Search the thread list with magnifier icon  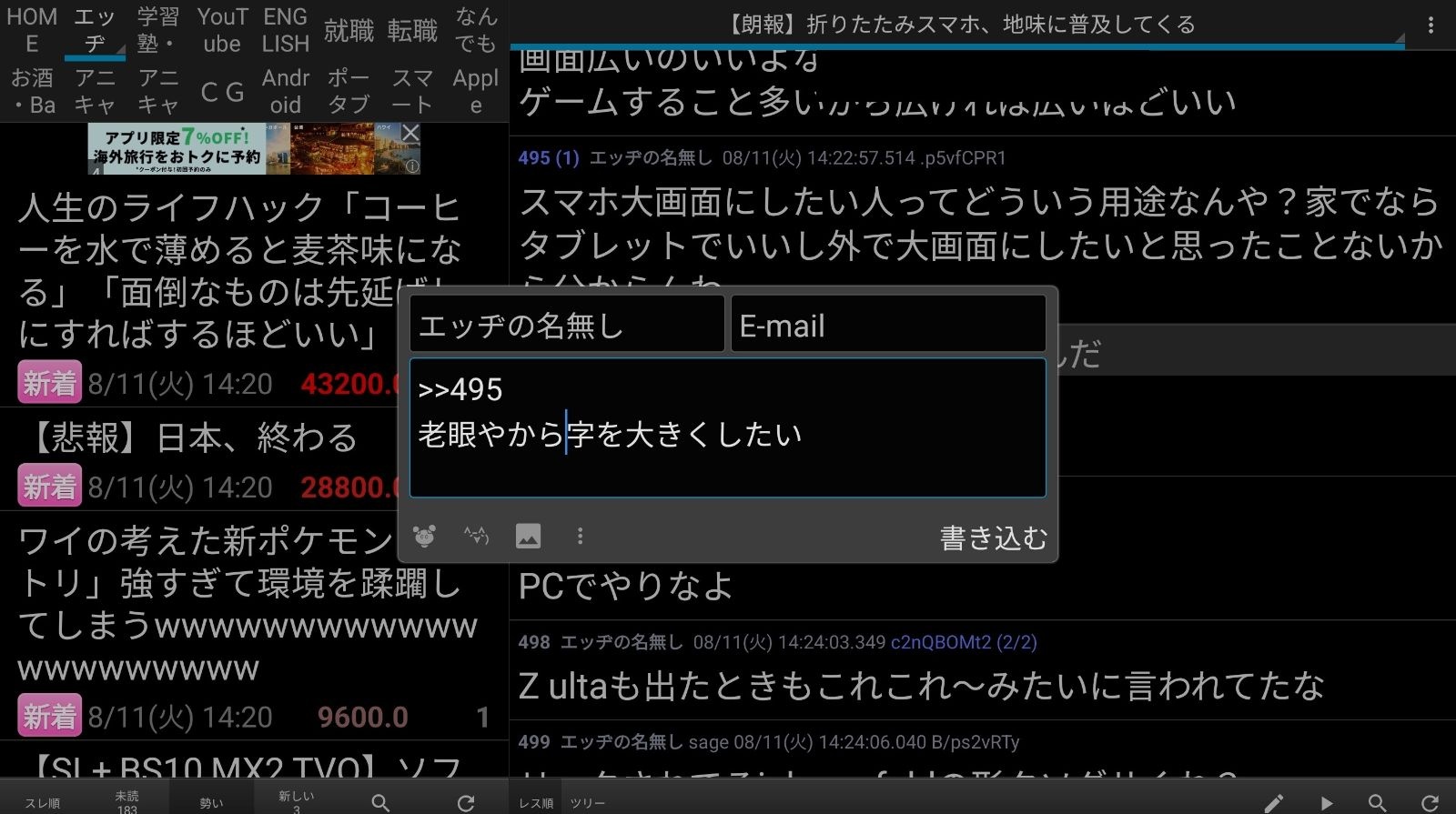pos(380,802)
